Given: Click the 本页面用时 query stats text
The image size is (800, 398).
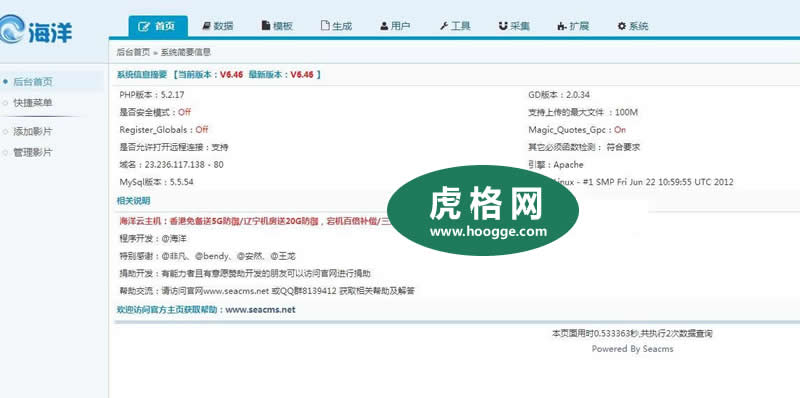Looking at the screenshot, I should tap(632, 334).
